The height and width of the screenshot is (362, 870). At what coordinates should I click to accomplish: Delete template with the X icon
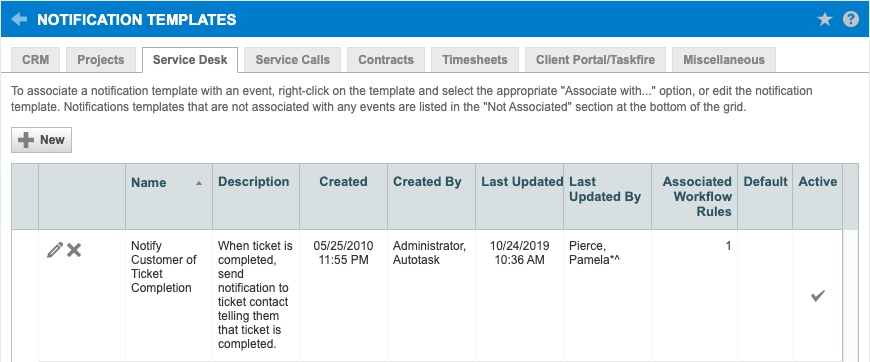pyautogui.click(x=74, y=250)
